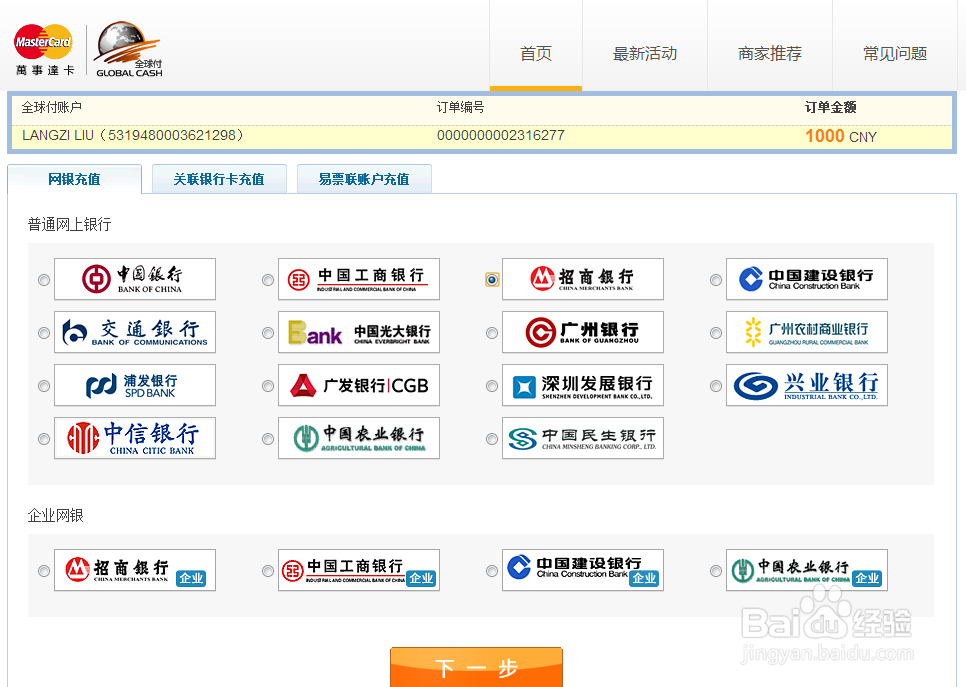Select the radio button for 中国光大银行

pos(267,333)
